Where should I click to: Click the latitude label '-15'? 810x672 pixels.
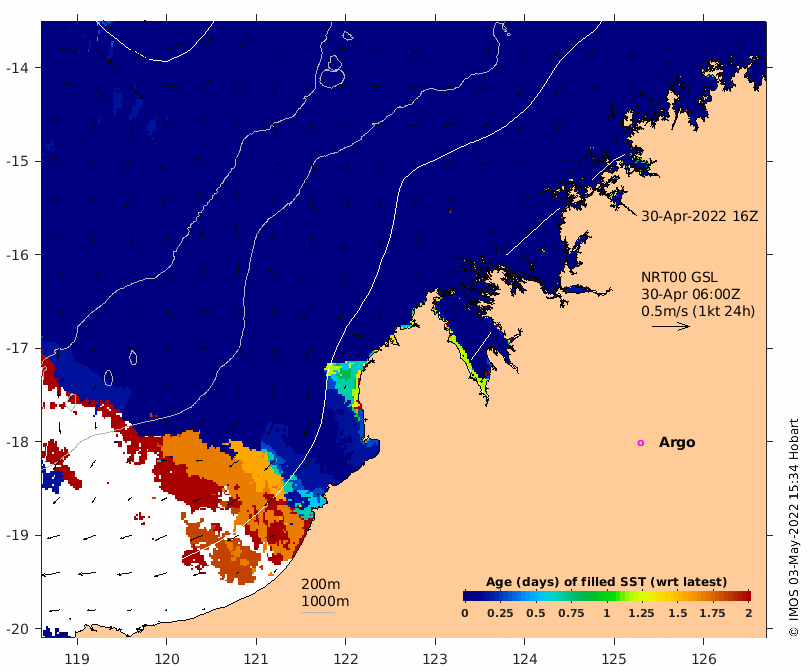pyautogui.click(x=17, y=161)
